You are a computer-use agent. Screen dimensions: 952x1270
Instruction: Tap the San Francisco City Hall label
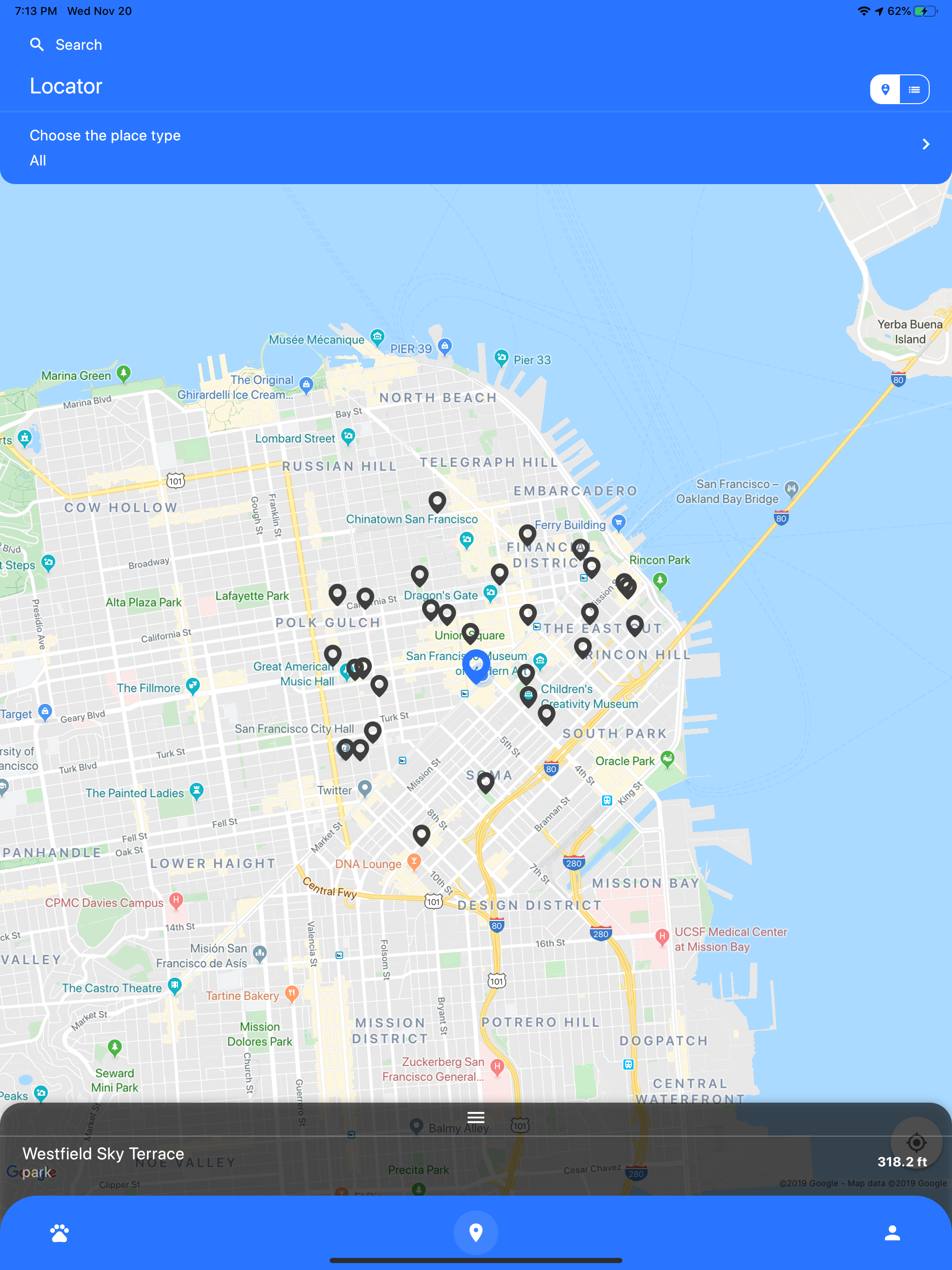point(294,728)
